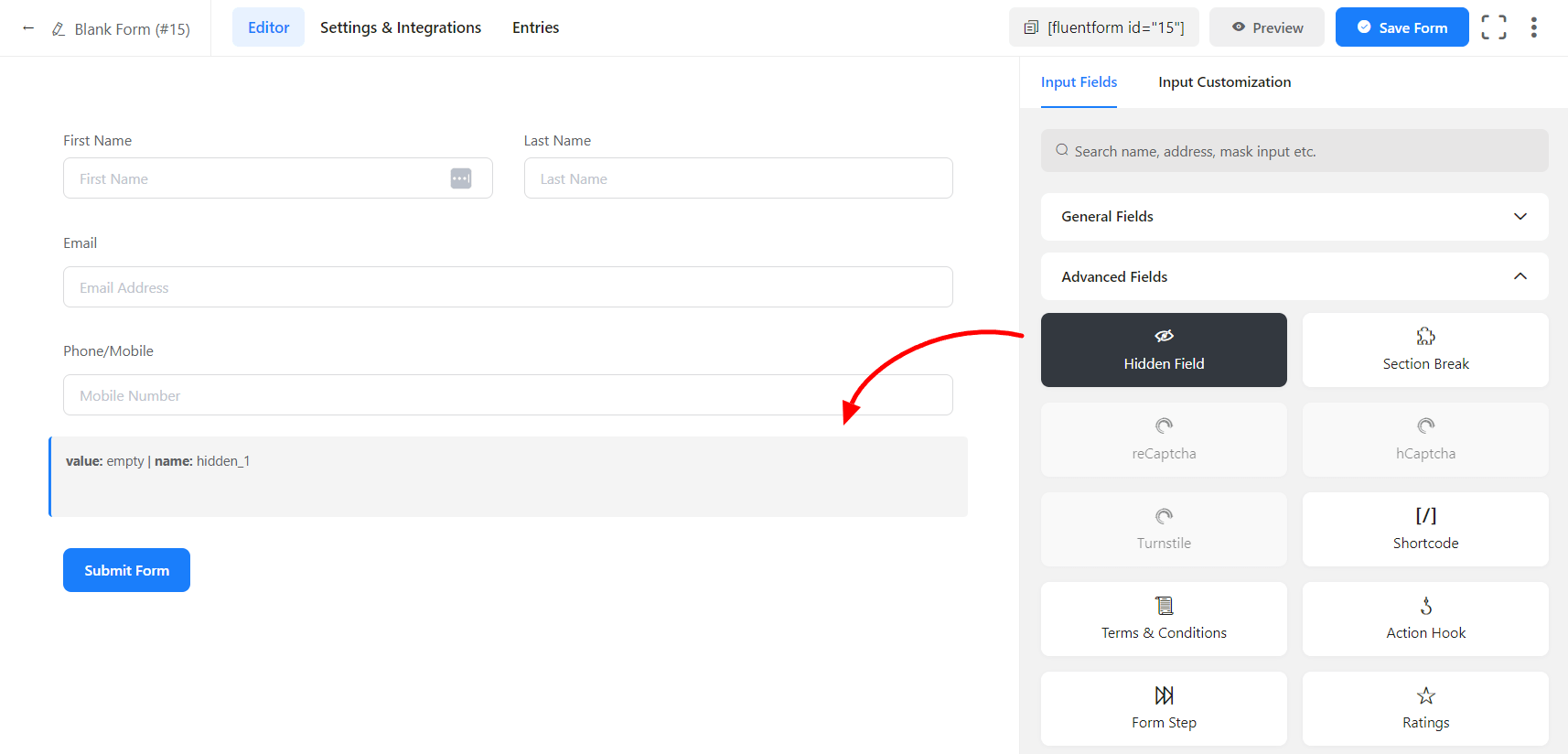Switch to Settings & Integrations tab
1568x754 pixels.
(400, 27)
